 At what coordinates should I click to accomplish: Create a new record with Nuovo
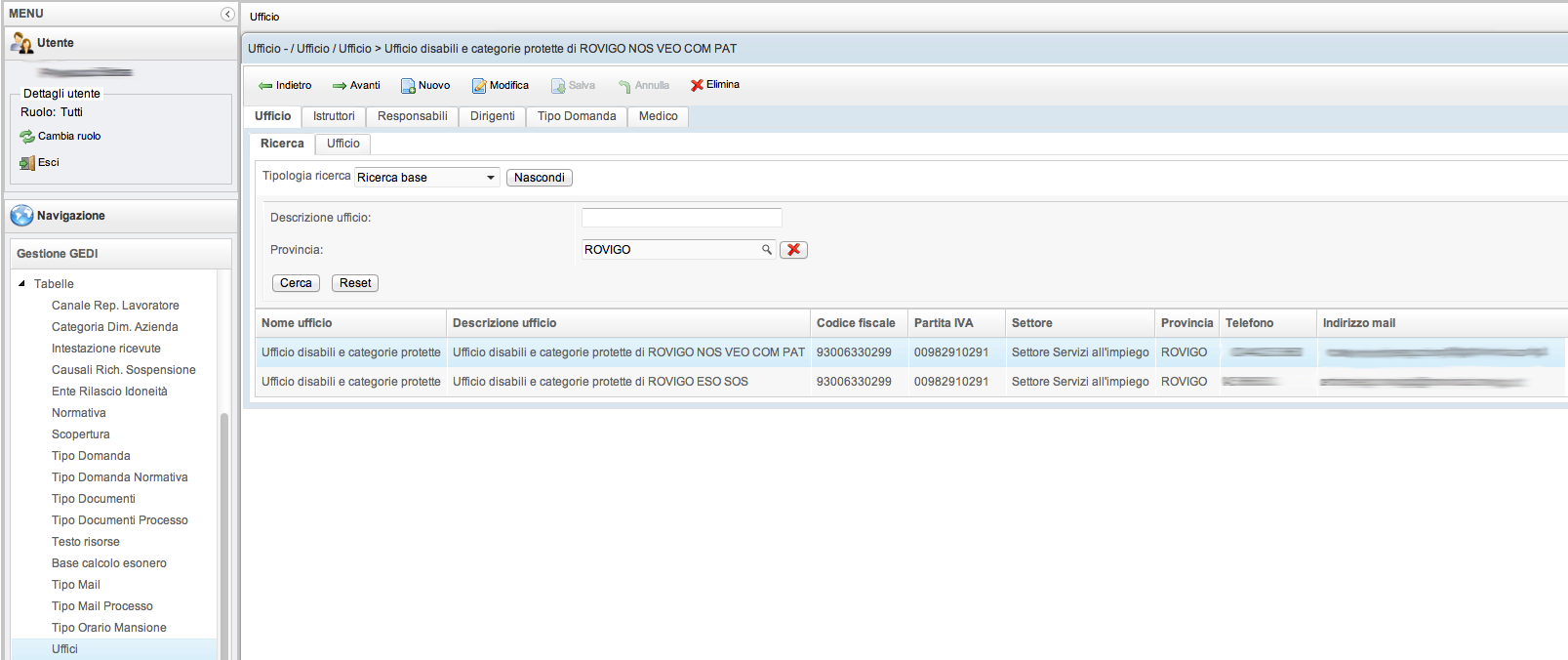425,86
